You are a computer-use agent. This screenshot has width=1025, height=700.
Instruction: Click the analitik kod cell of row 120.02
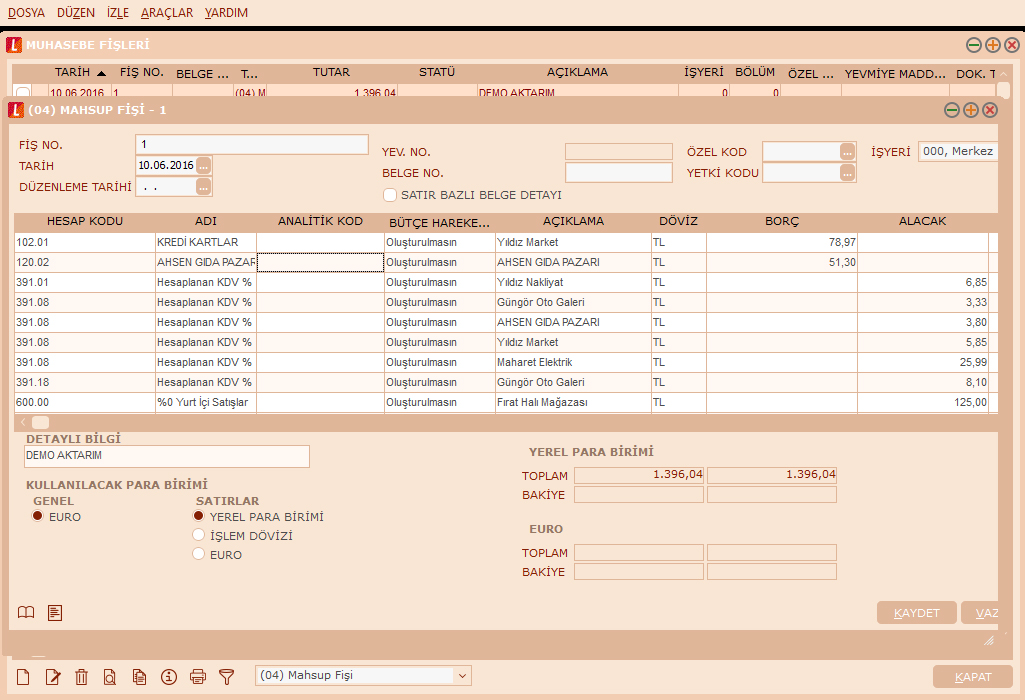320,262
